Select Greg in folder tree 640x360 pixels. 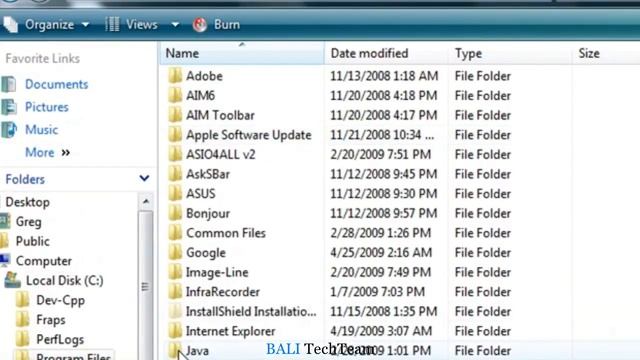click(x=29, y=222)
